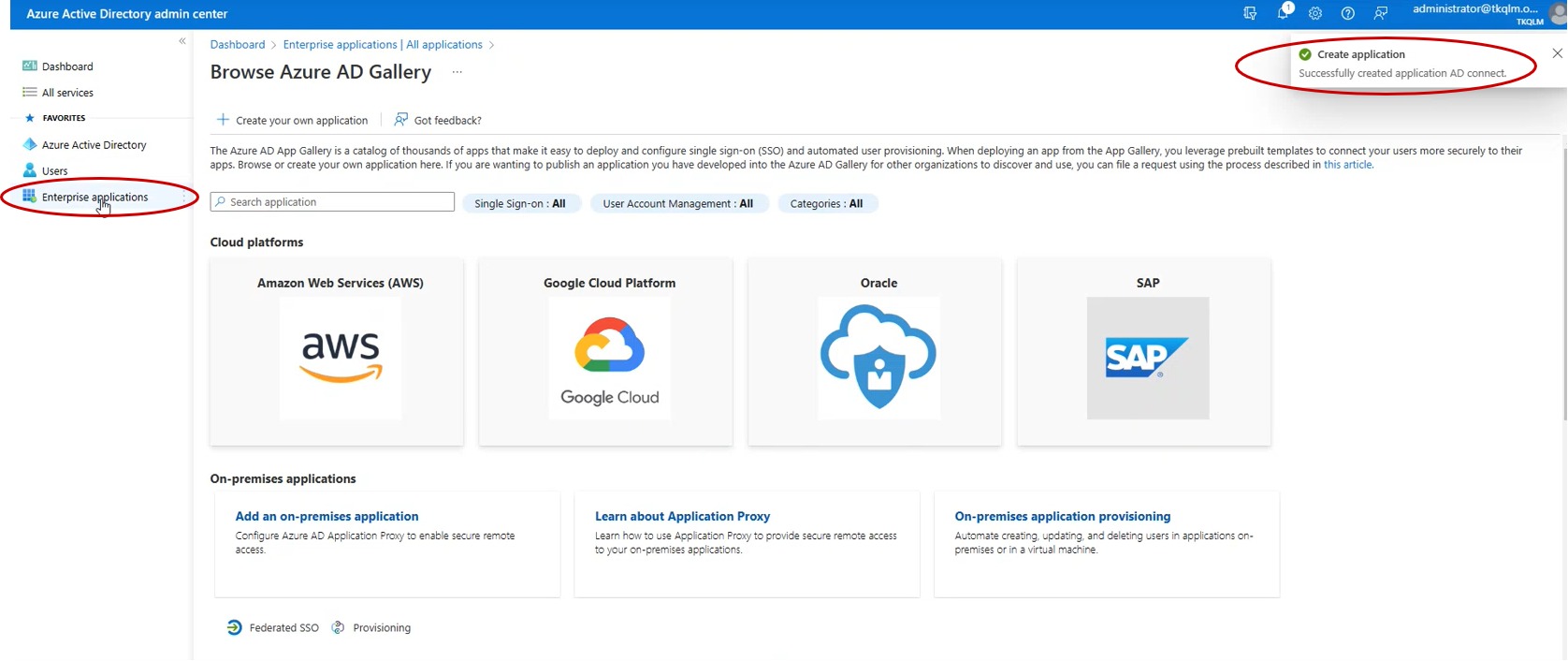Click the Google Cloud Platform title

pyautogui.click(x=609, y=283)
